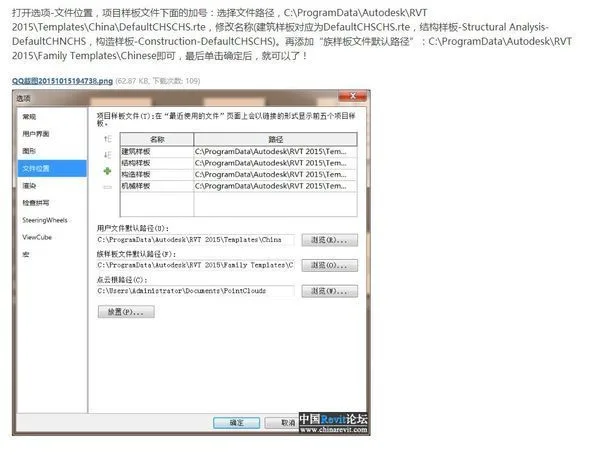Image resolution: width=600 pixels, height=455 pixels.
Task: Browse for the 族样板文件默认路径 folder
Action: click(x=329, y=265)
